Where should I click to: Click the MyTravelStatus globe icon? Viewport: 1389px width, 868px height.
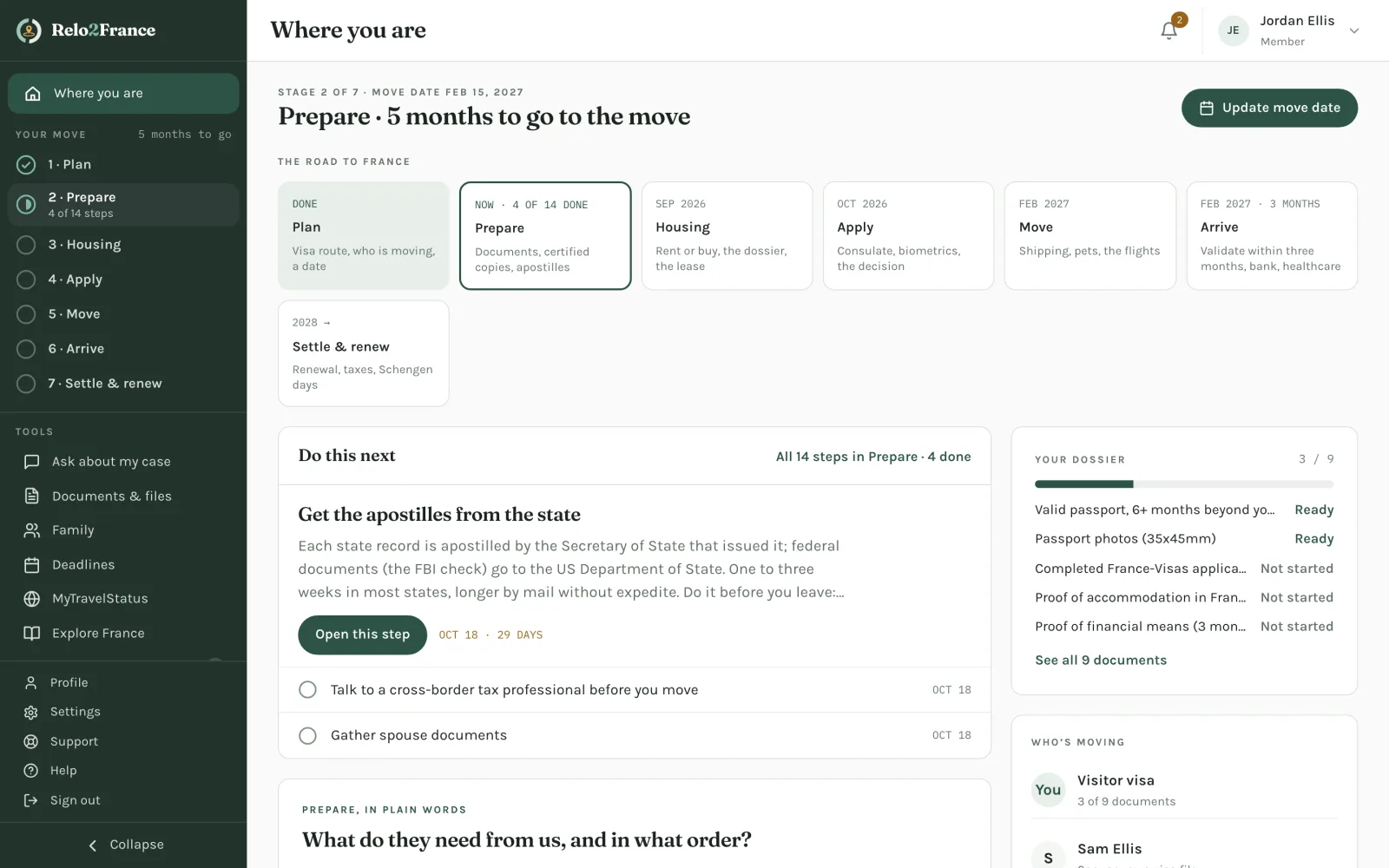pyautogui.click(x=32, y=599)
